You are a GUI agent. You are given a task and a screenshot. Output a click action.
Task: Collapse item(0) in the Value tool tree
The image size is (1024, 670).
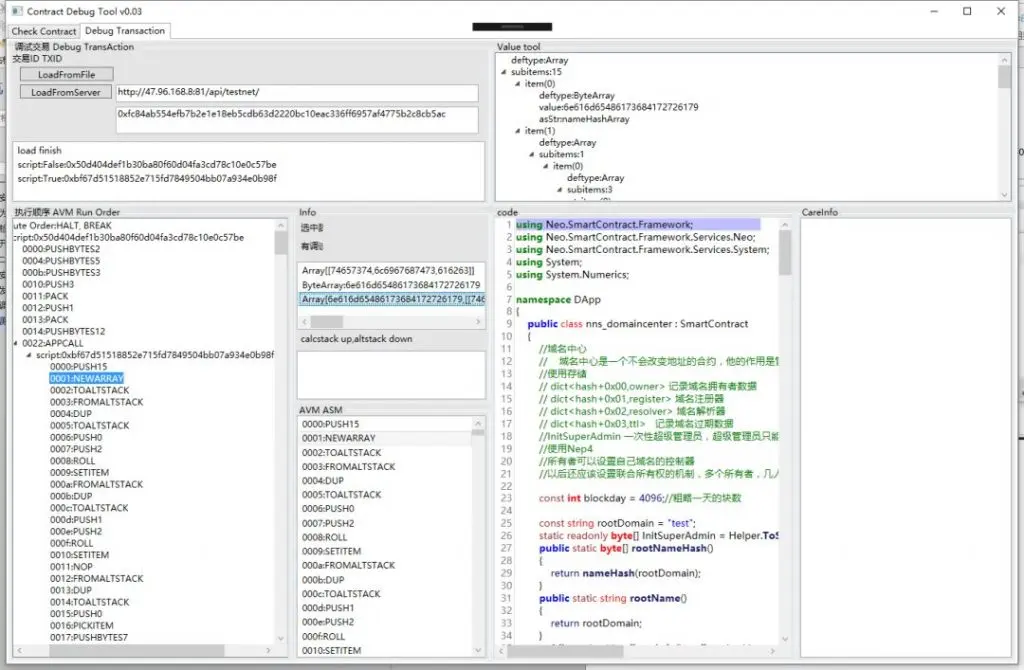coord(517,84)
